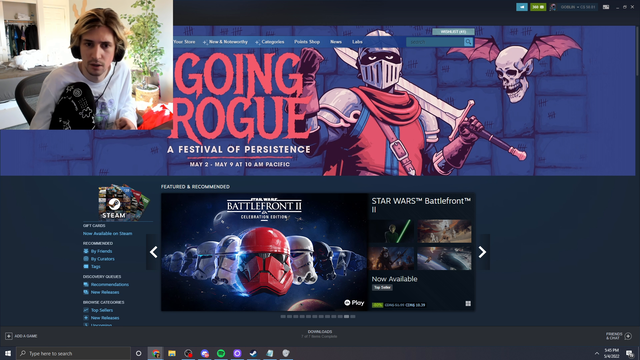Viewport: 640px width, 360px height.
Task: Go to previous featured game arrow
Action: pos(153,252)
